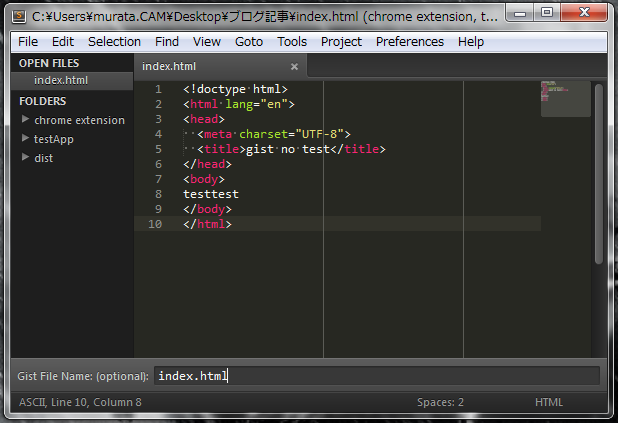
Task: Open the File menu
Action: click(x=28, y=42)
